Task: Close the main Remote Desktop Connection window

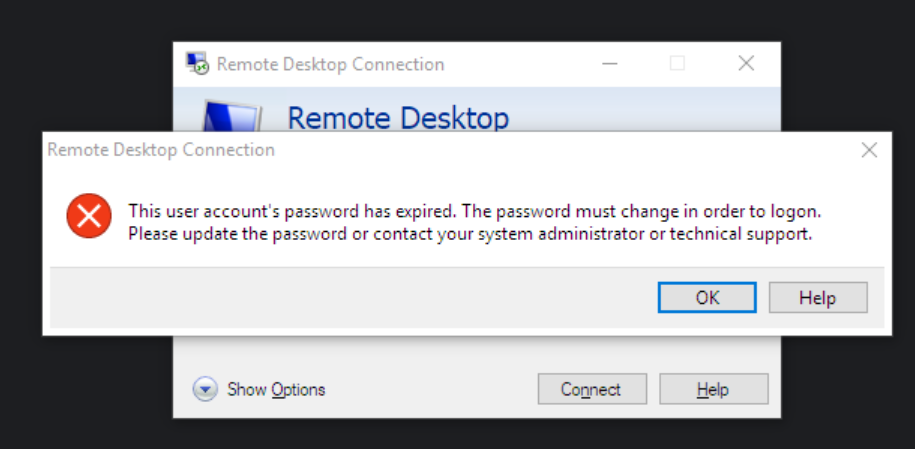Action: tap(746, 64)
